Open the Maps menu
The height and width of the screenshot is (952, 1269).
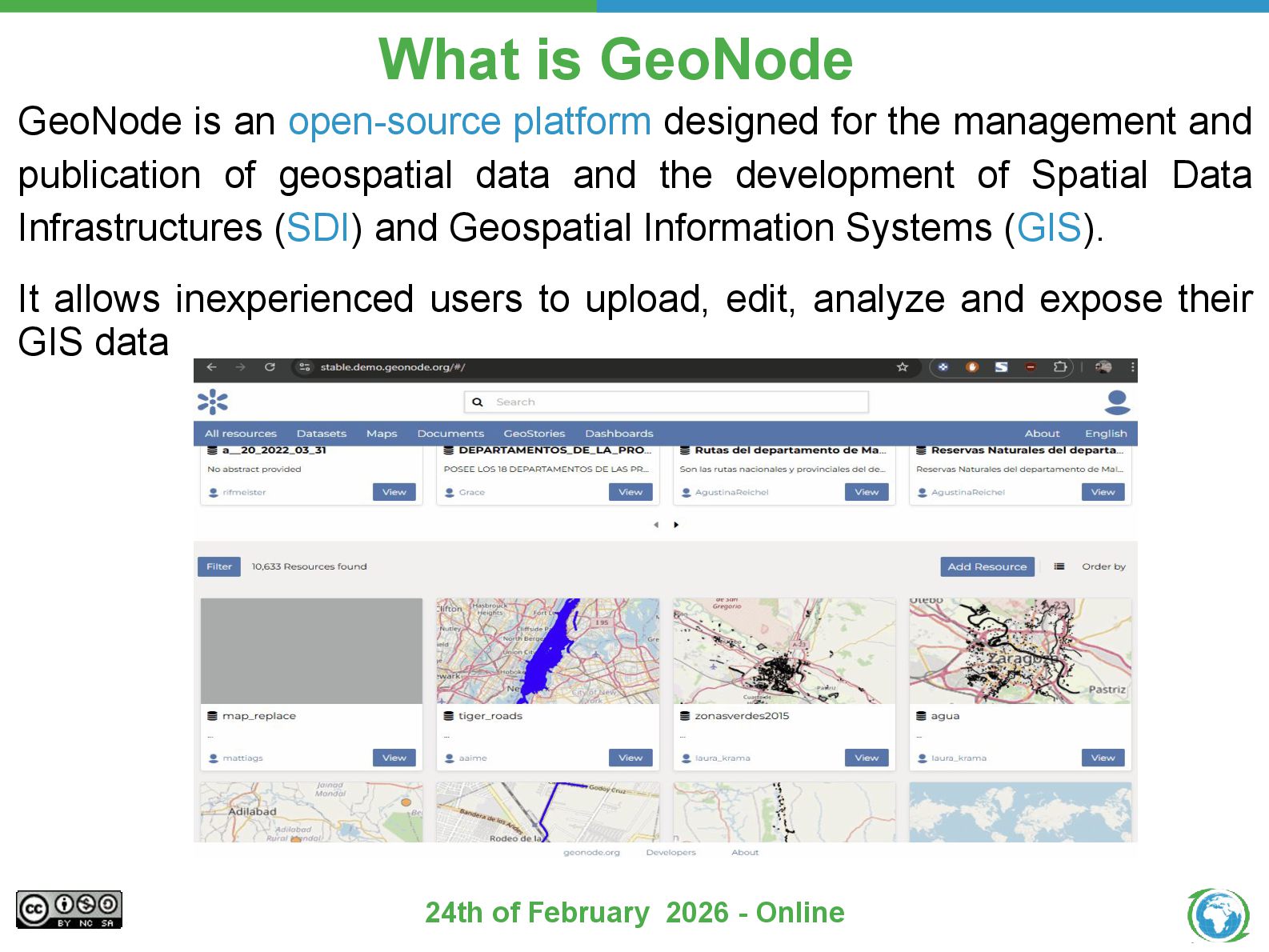point(382,434)
